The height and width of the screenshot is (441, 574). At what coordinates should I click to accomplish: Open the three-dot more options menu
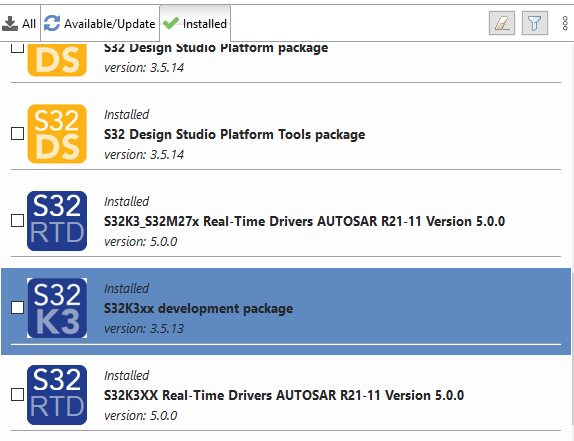[565, 23]
